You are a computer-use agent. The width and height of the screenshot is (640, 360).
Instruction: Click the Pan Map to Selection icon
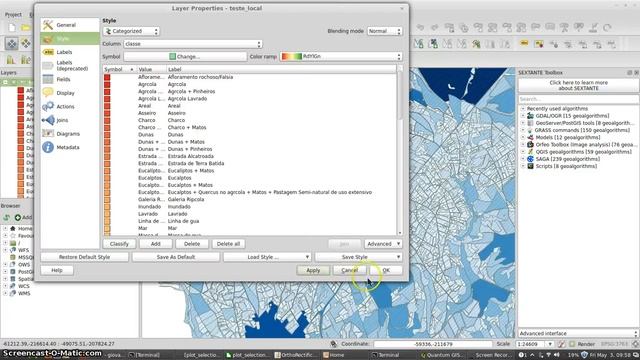coord(26,43)
